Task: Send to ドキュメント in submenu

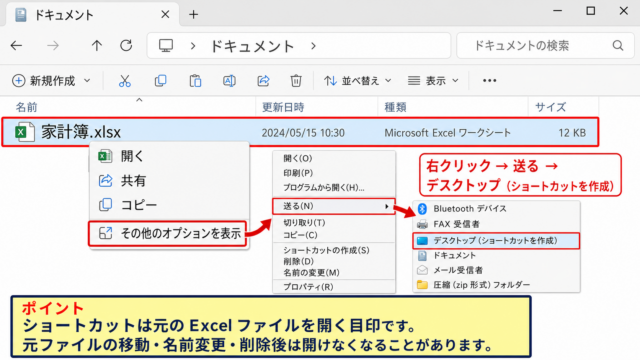Action: [x=496, y=256]
